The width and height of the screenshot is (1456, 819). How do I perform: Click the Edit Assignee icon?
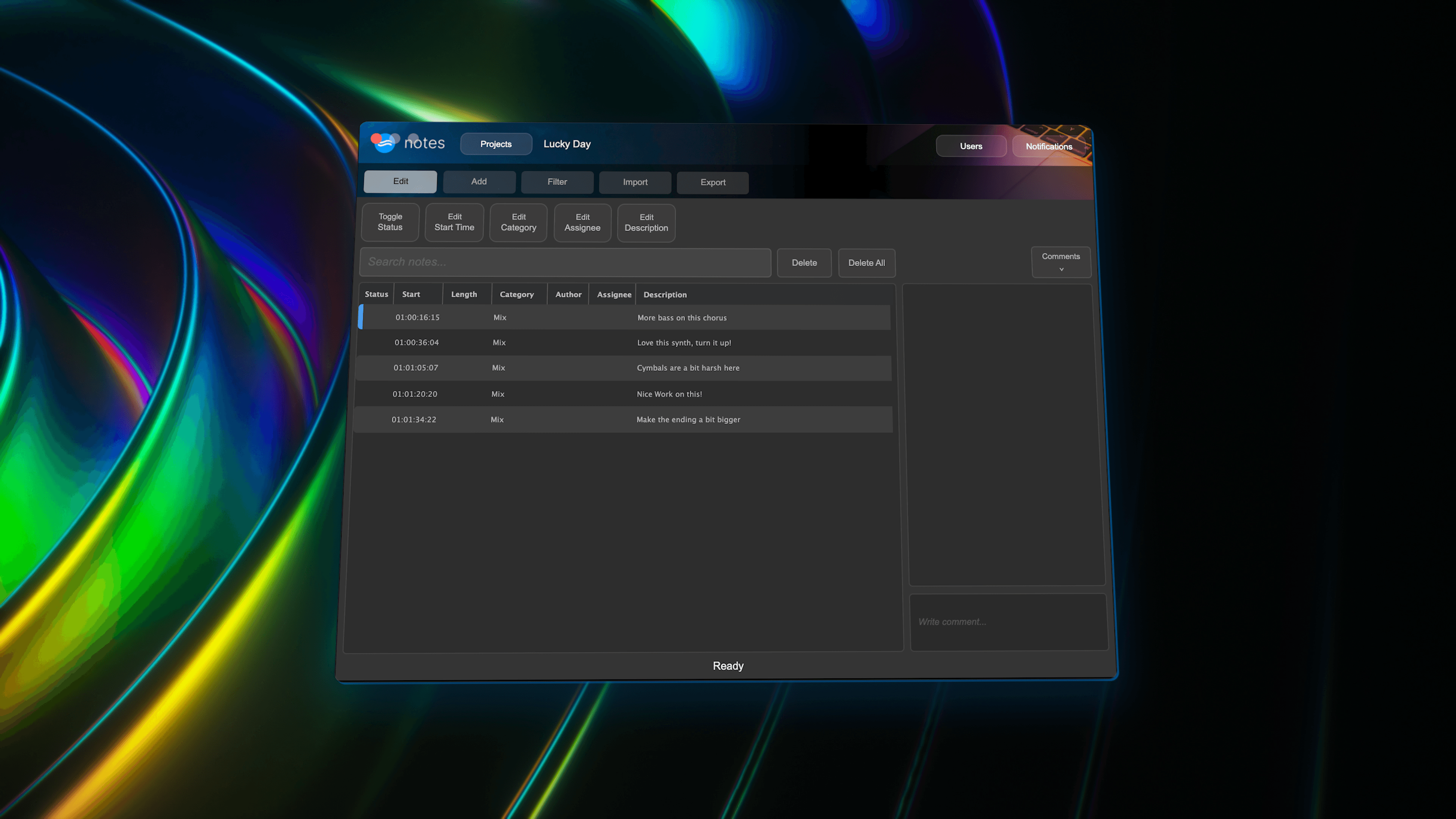click(x=582, y=222)
